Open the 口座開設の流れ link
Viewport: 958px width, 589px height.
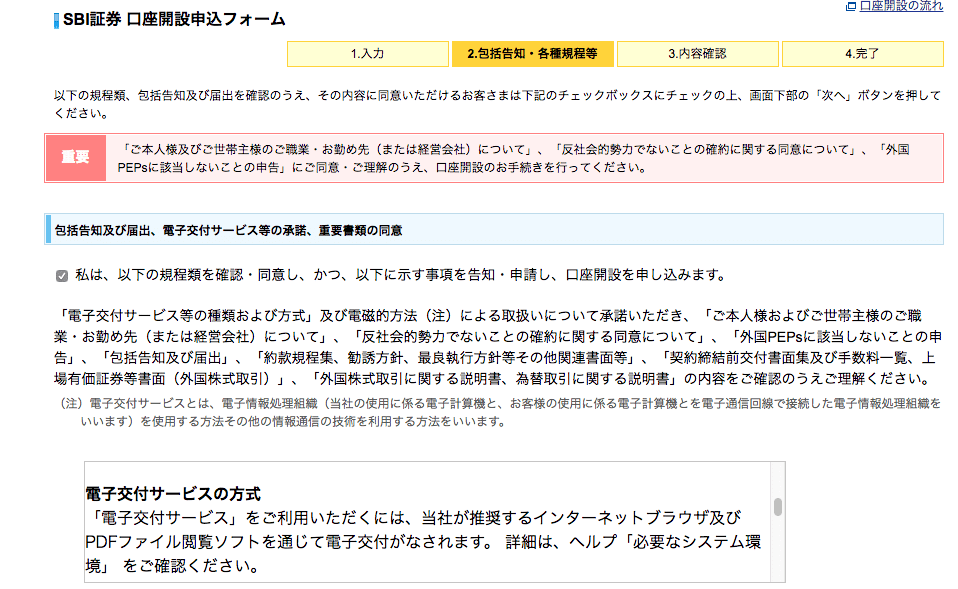tap(901, 5)
